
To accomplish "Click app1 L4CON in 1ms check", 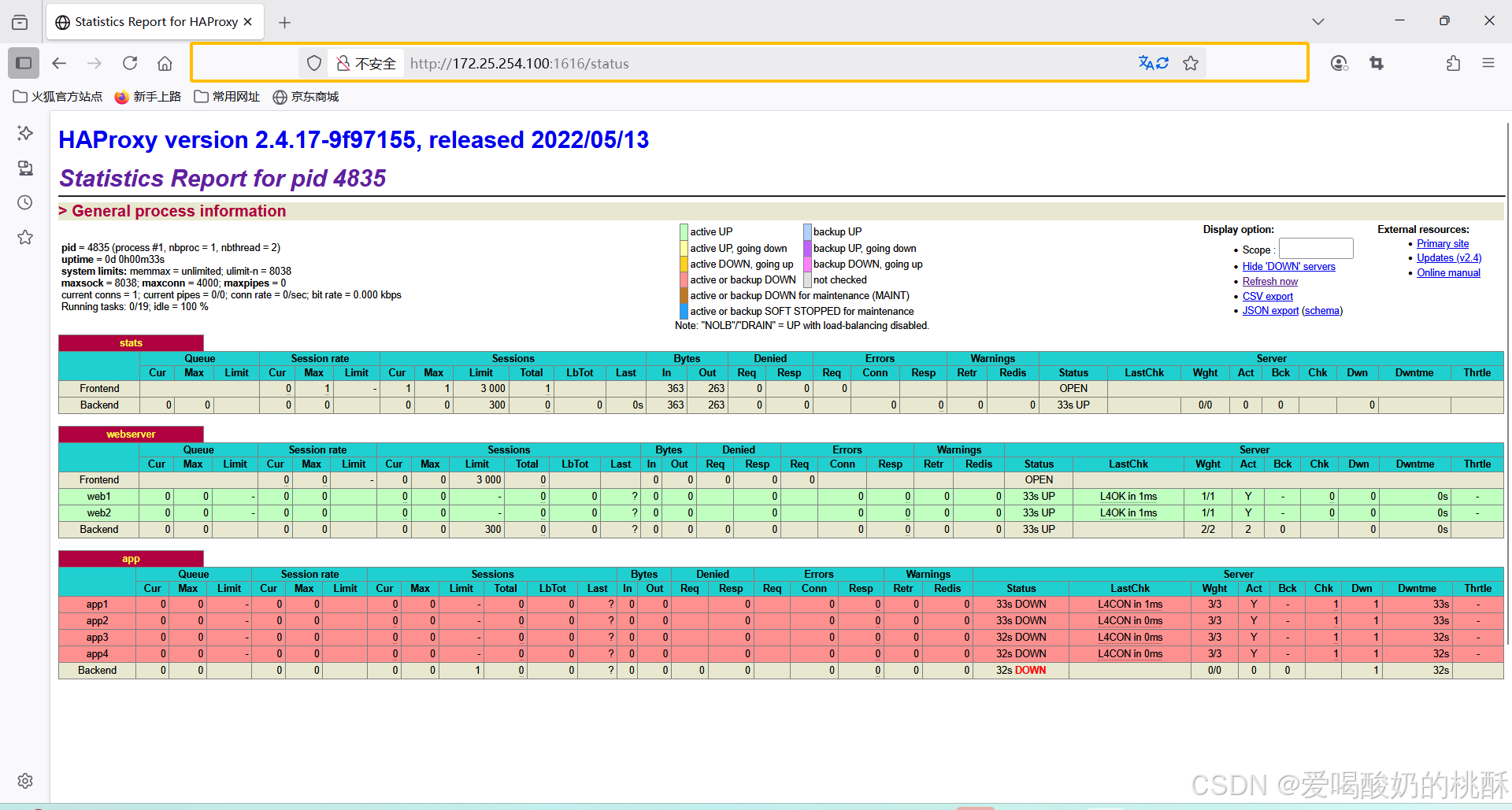I will (x=1130, y=605).
